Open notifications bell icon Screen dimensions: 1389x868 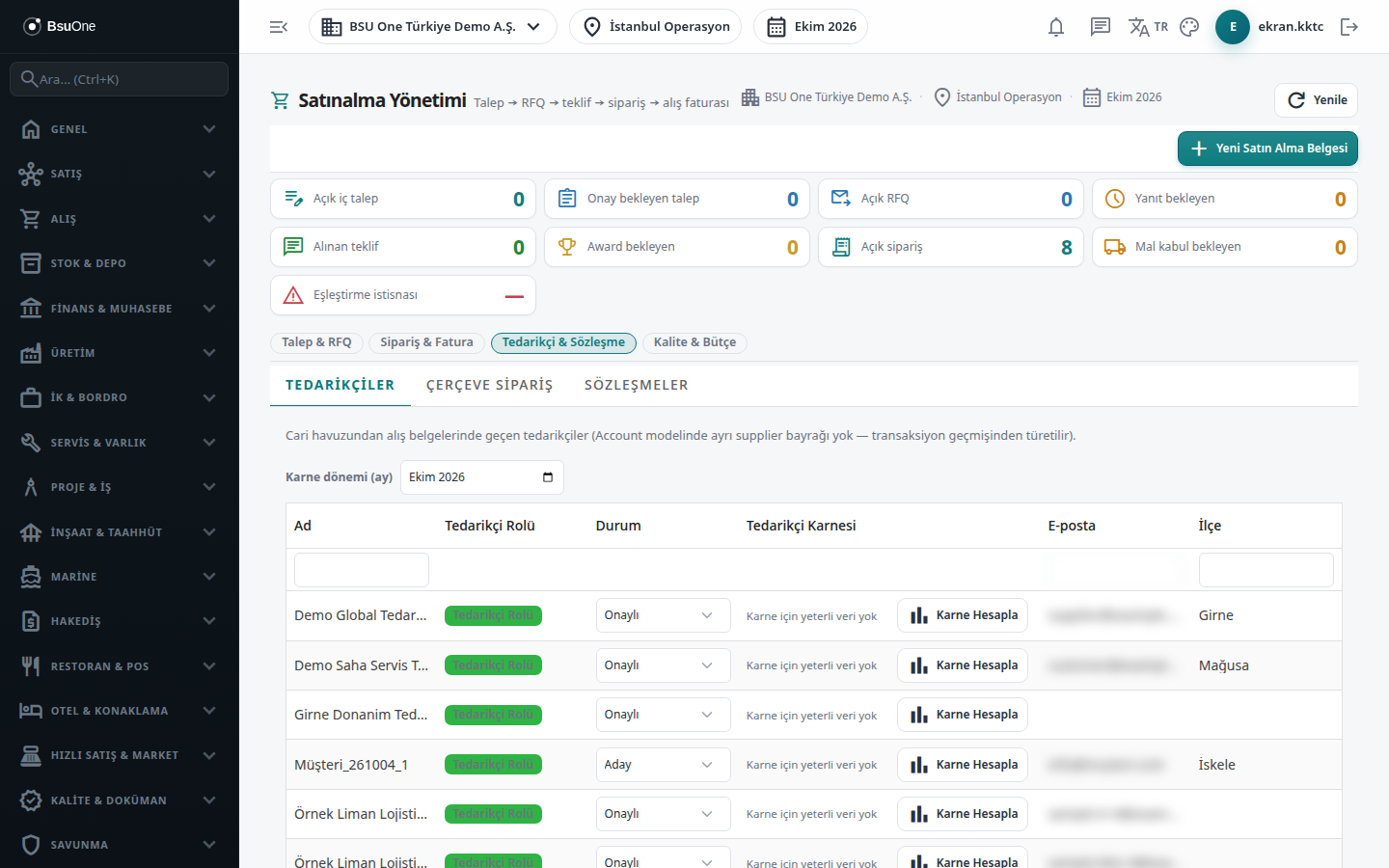1056,27
